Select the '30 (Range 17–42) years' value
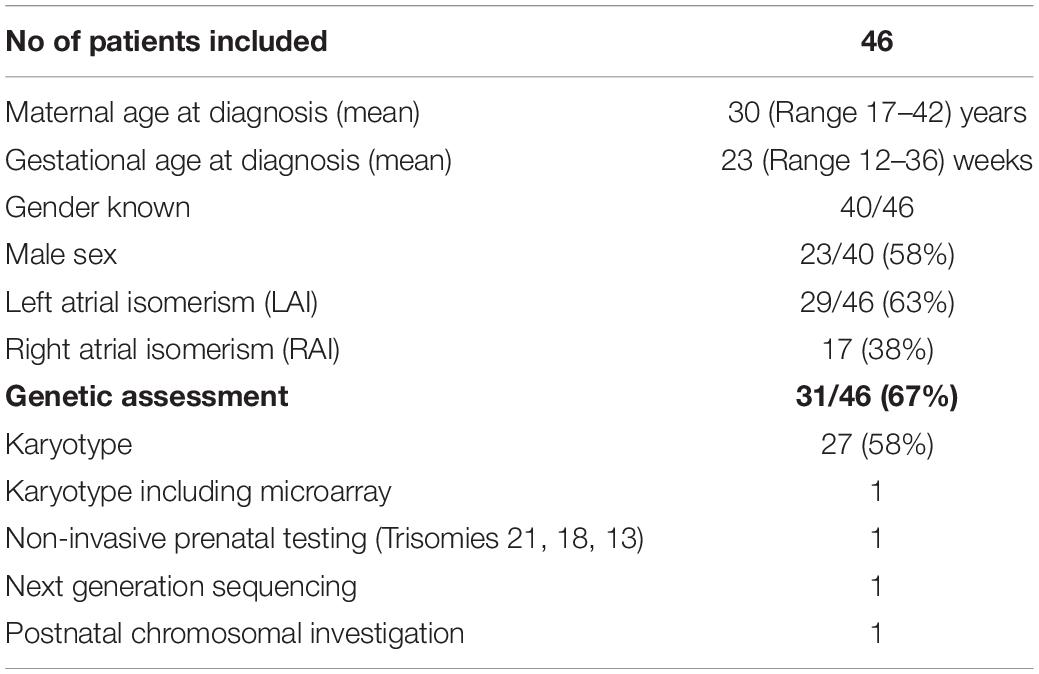 pos(877,113)
